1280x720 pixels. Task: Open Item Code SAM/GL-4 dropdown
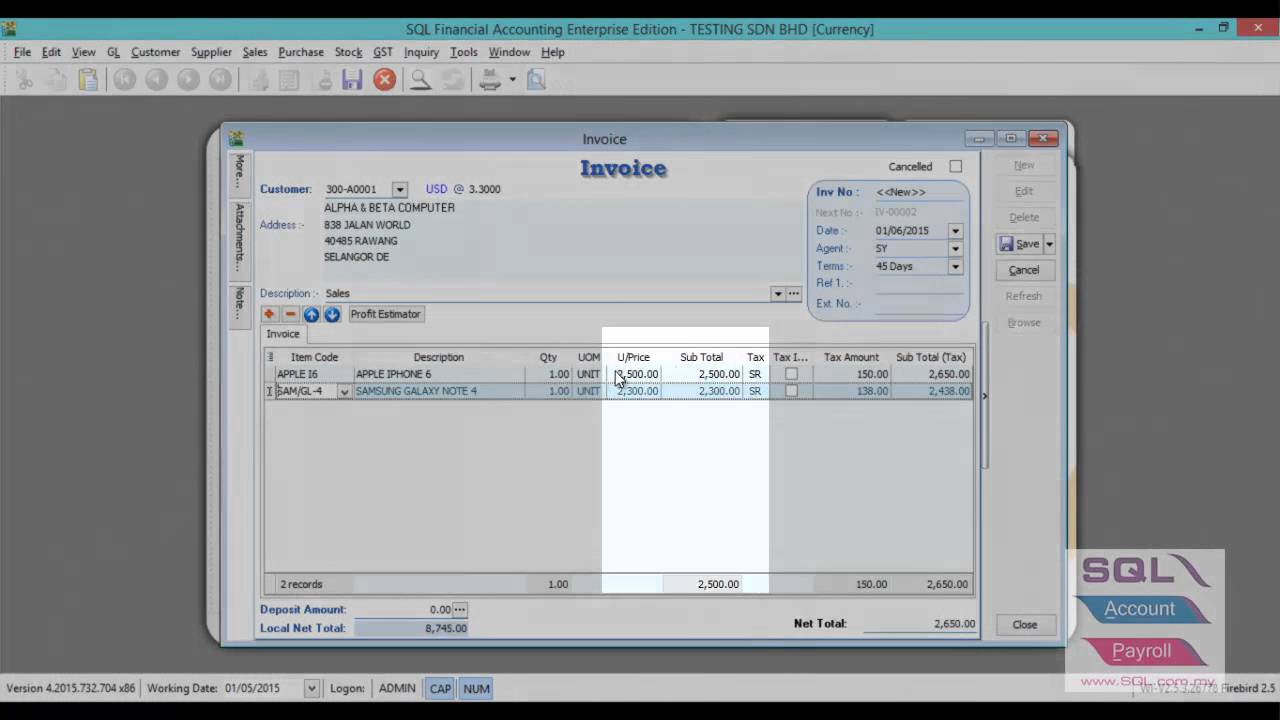[344, 392]
